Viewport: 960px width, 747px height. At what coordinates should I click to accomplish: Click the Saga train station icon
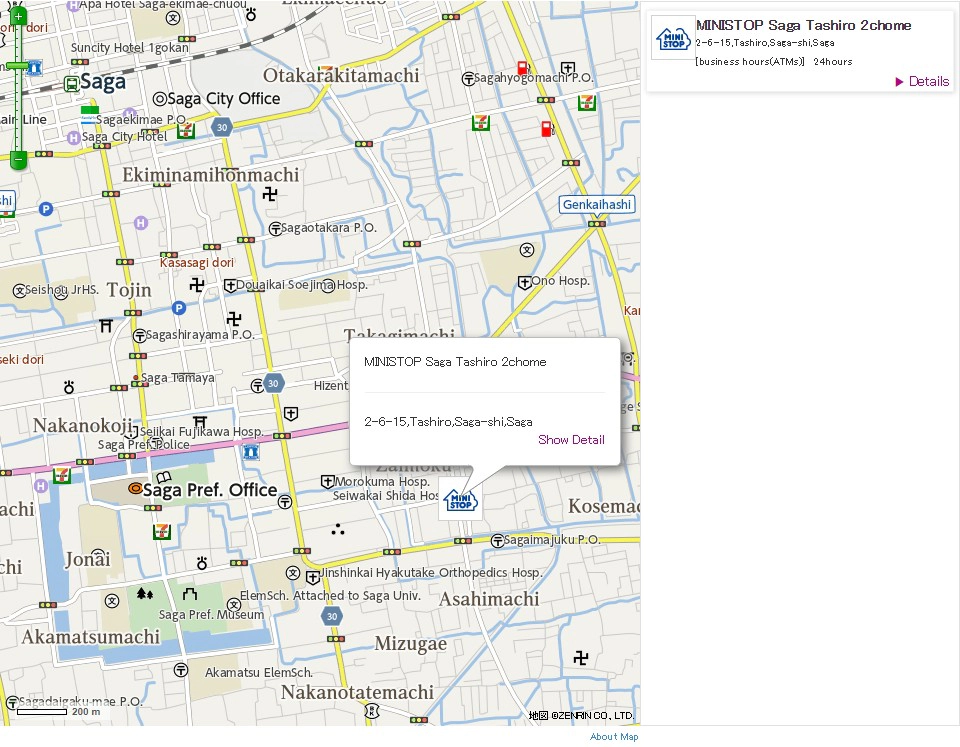72,84
